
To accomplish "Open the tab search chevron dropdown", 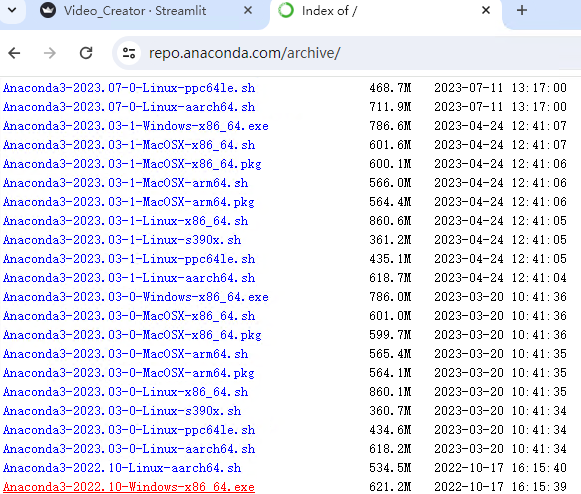I will pos(12,10).
